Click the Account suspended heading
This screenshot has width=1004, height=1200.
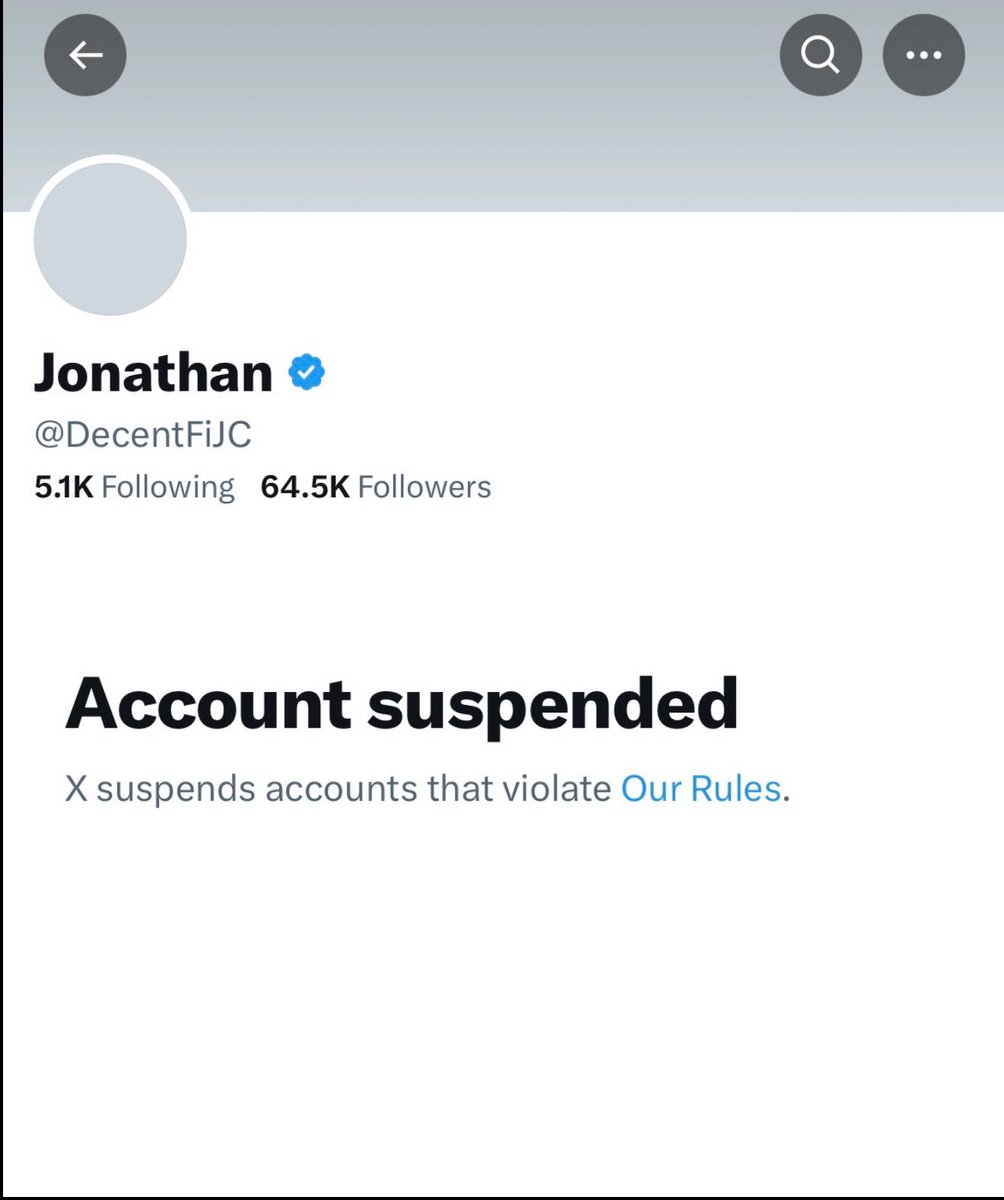point(401,703)
